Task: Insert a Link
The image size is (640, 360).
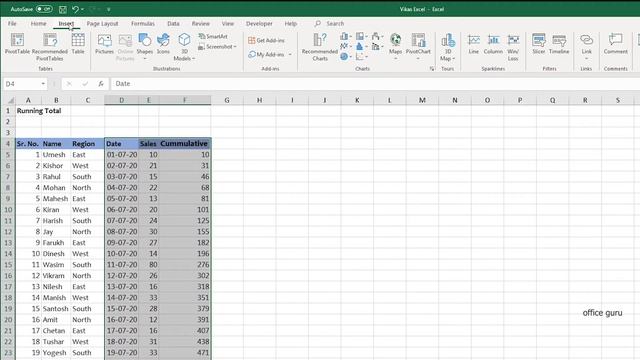Action: (x=587, y=46)
